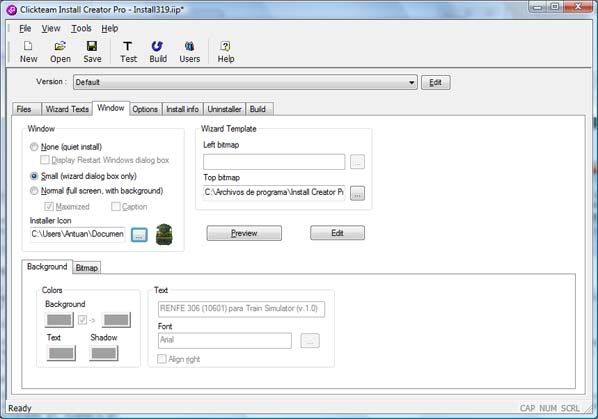Switch to the Uninstaller tab
The image size is (598, 419).
(224, 109)
